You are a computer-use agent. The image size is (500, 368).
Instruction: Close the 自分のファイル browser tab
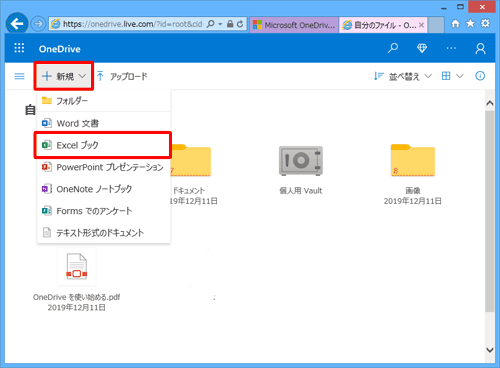tap(421, 25)
